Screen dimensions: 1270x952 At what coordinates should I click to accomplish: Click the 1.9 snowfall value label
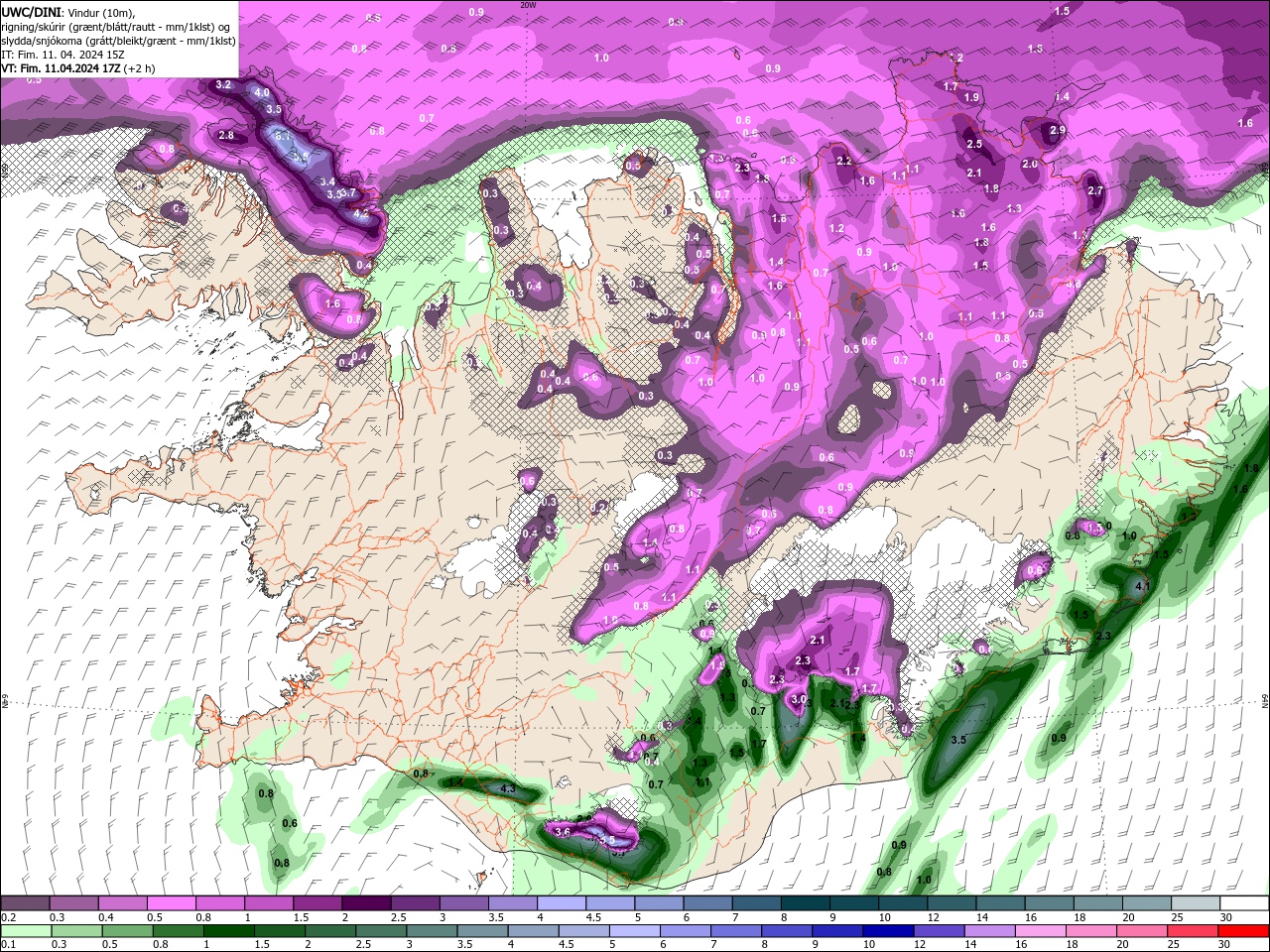click(x=971, y=97)
